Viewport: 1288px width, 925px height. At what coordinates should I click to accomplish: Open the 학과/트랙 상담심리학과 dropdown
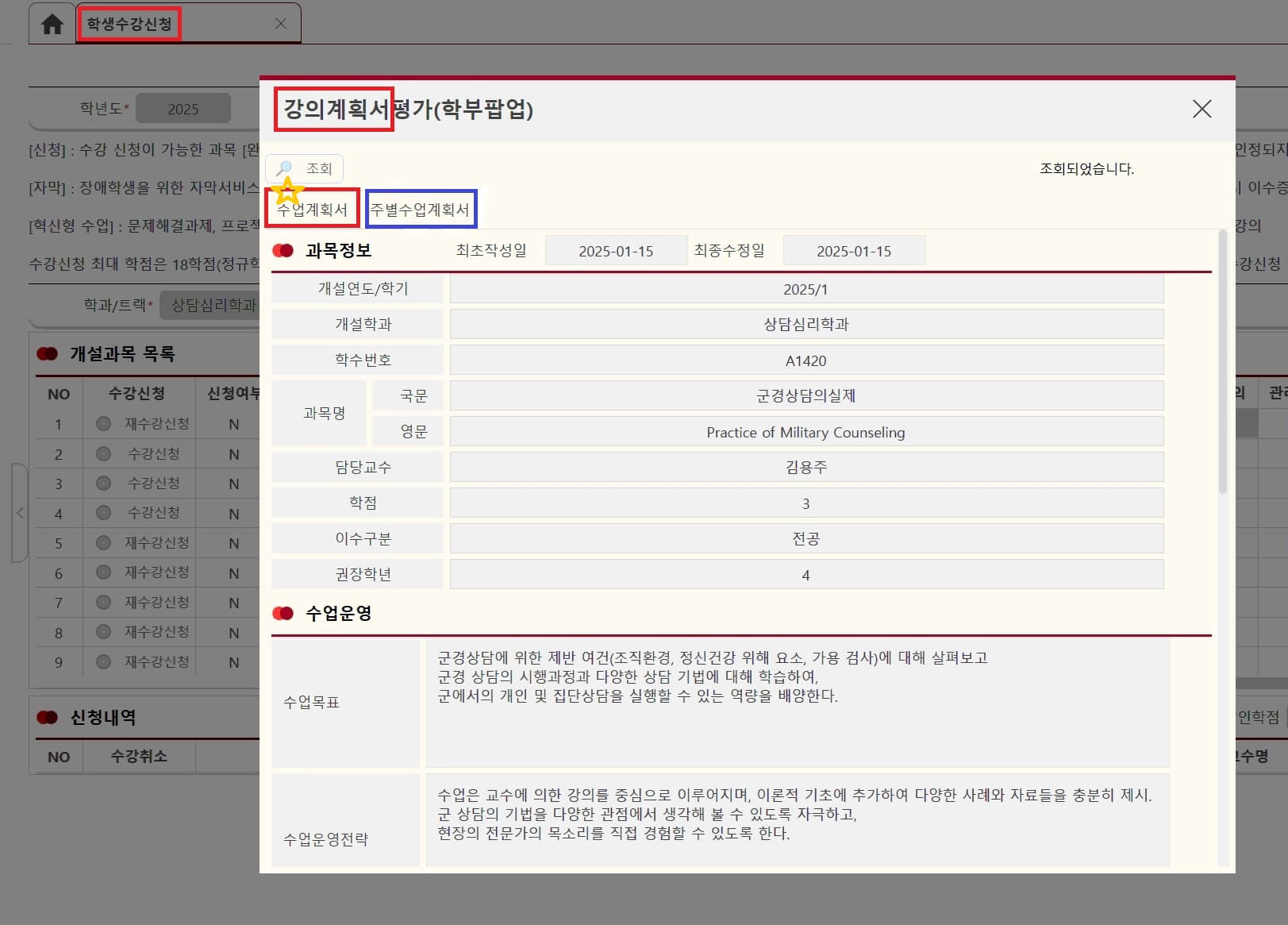coord(210,305)
